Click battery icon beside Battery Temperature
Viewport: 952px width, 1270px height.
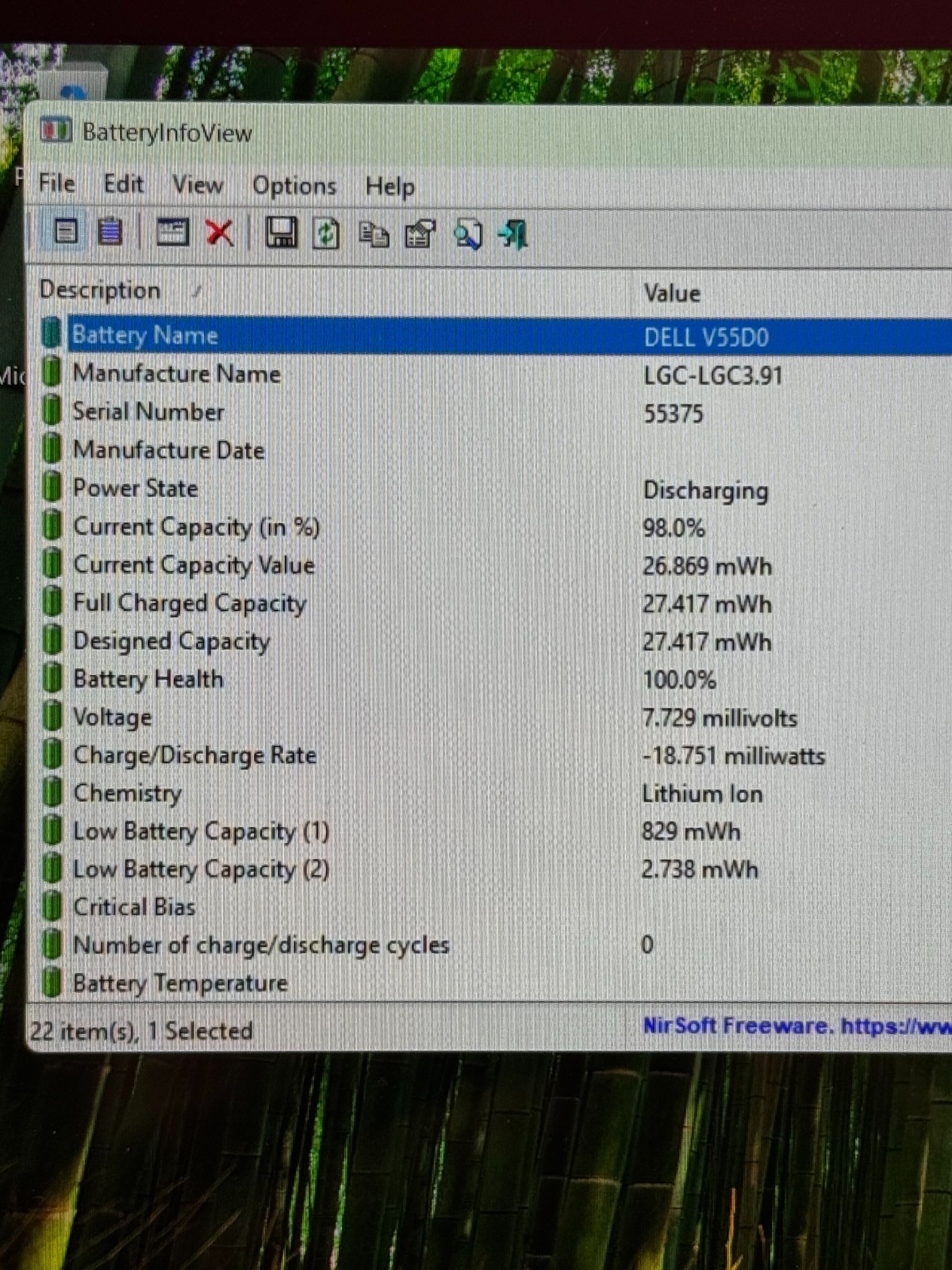tap(52, 982)
